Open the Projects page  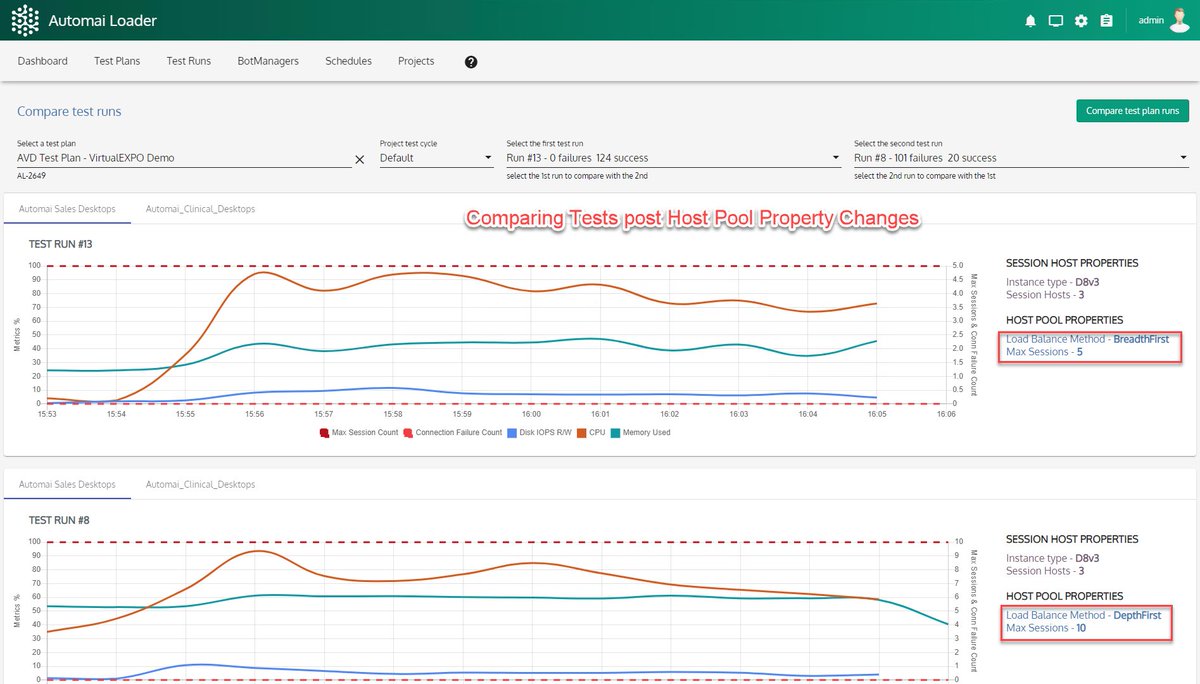point(416,61)
